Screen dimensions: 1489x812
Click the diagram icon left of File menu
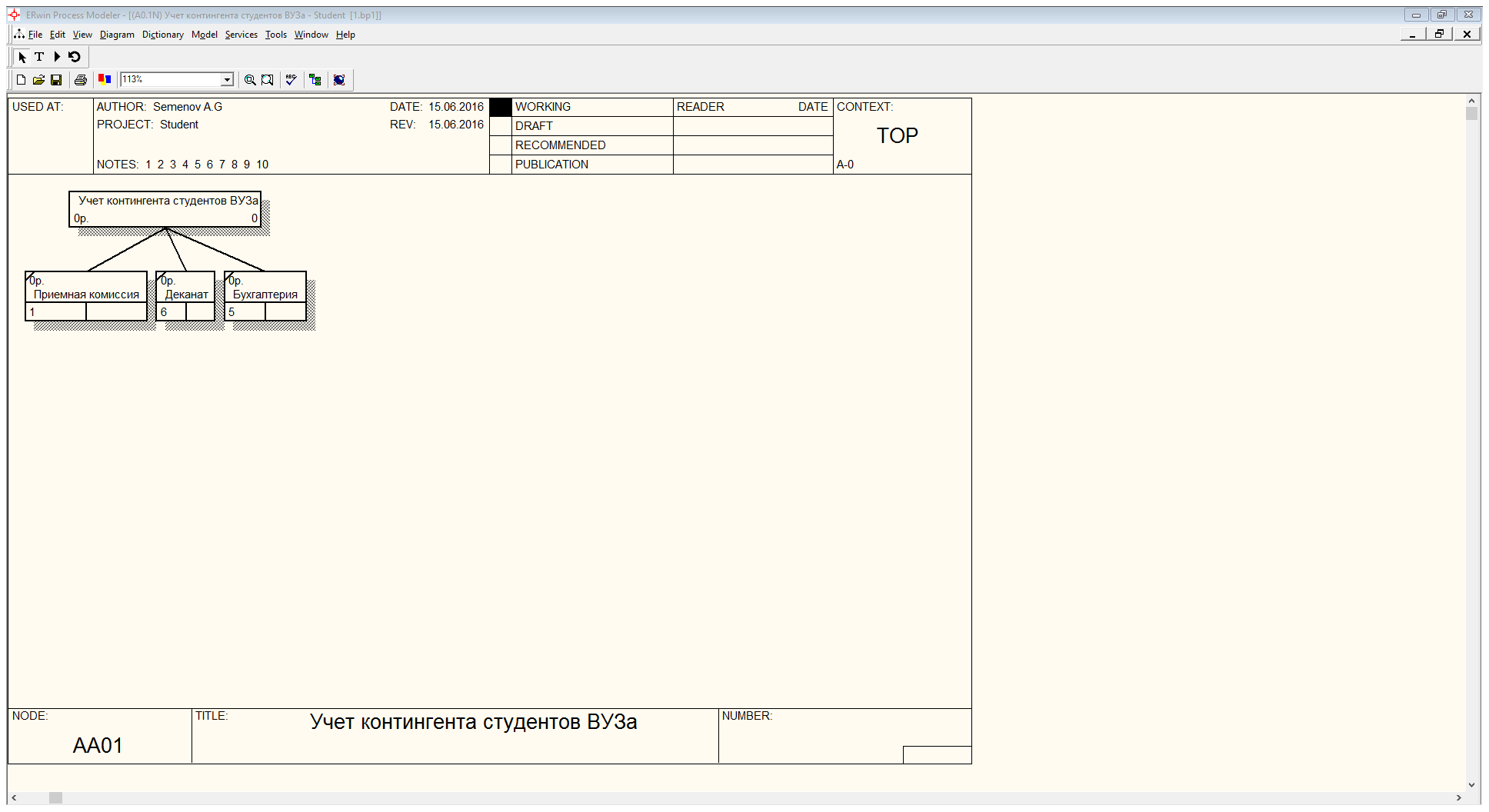click(x=19, y=34)
